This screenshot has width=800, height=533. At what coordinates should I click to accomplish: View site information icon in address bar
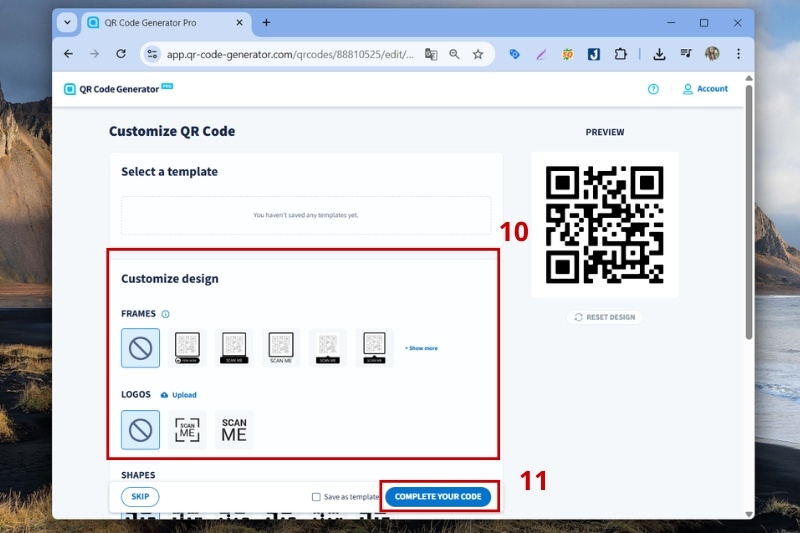pyautogui.click(x=152, y=54)
